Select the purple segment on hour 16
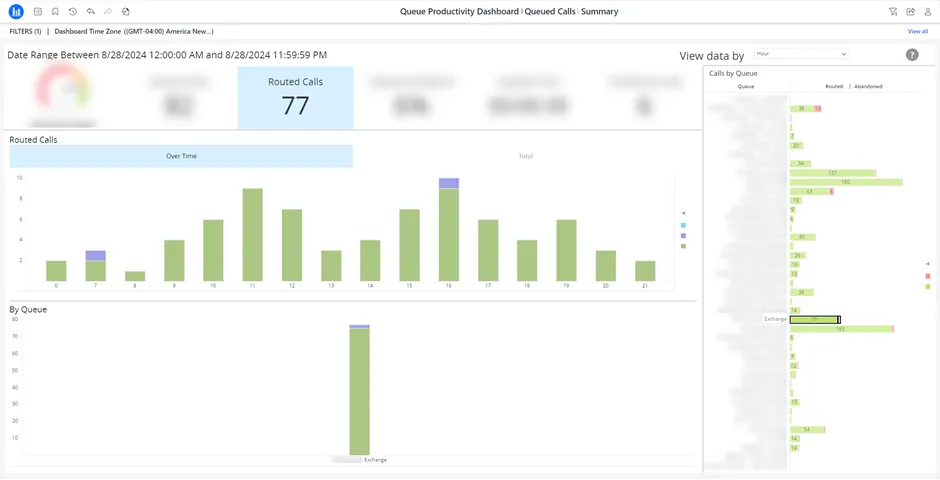940x480 pixels. [x=448, y=183]
